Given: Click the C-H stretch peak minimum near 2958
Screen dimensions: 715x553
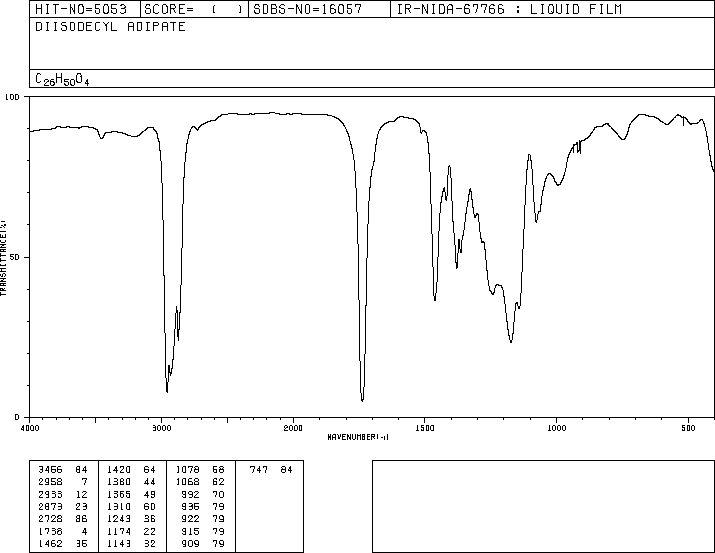Looking at the screenshot, I should 167,391.
